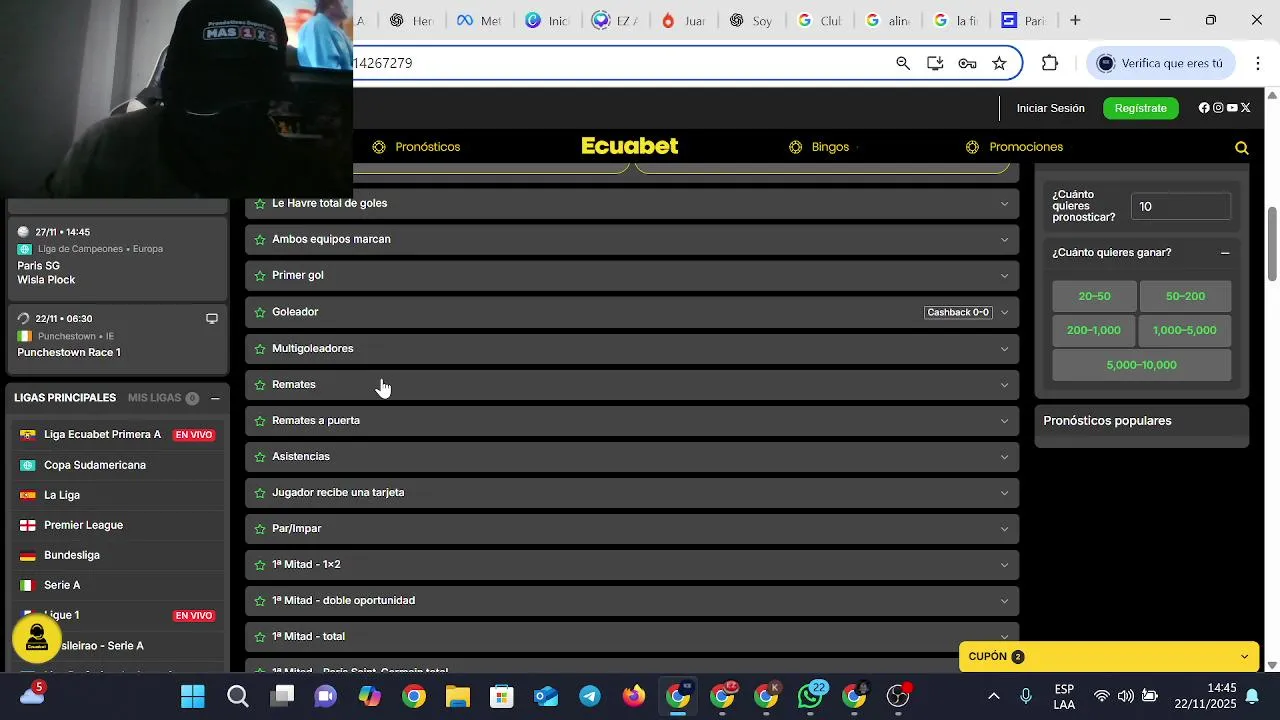Open Firefox from the taskbar
The width and height of the screenshot is (1280, 720).
[634, 696]
